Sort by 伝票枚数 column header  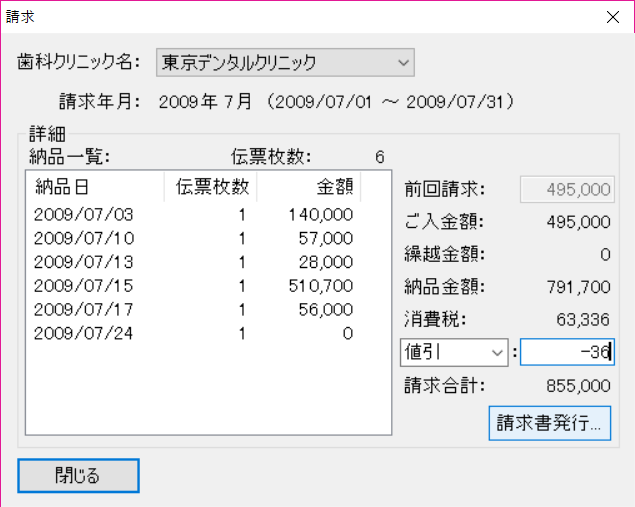211,187
